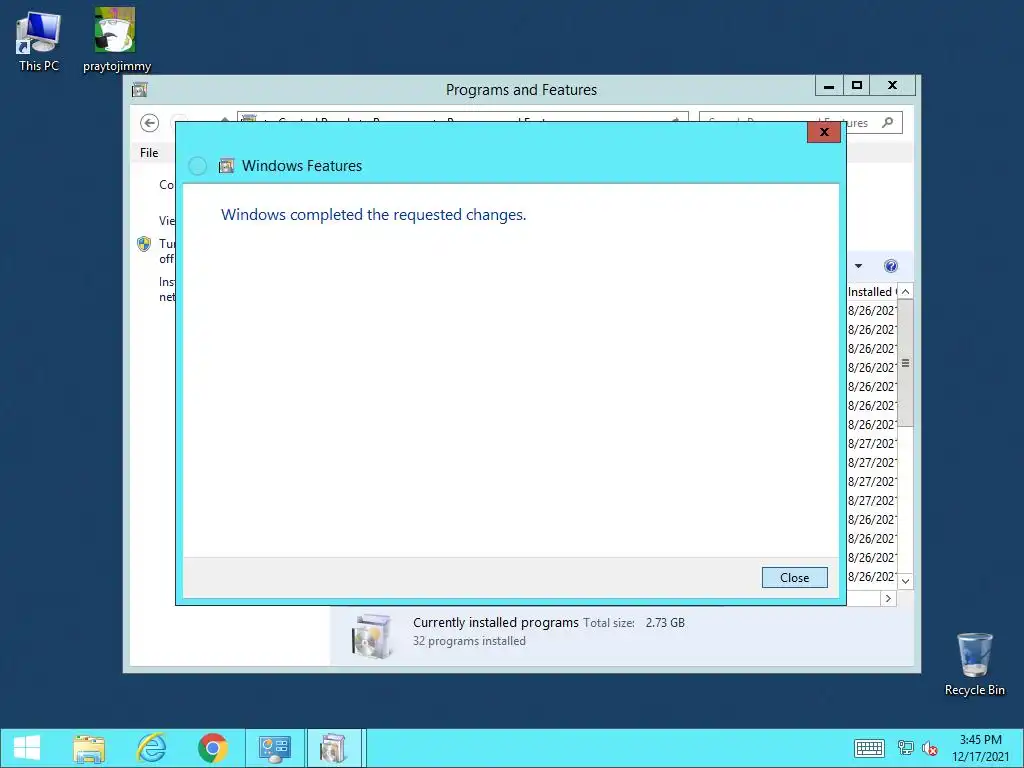Click the Installed On column header
The height and width of the screenshot is (768, 1024).
click(x=872, y=292)
